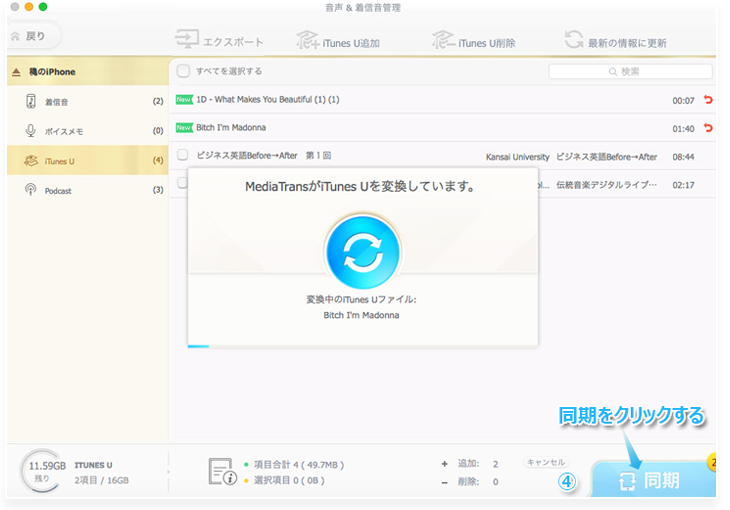Click the export arrow icon in toolbar

coord(187,39)
